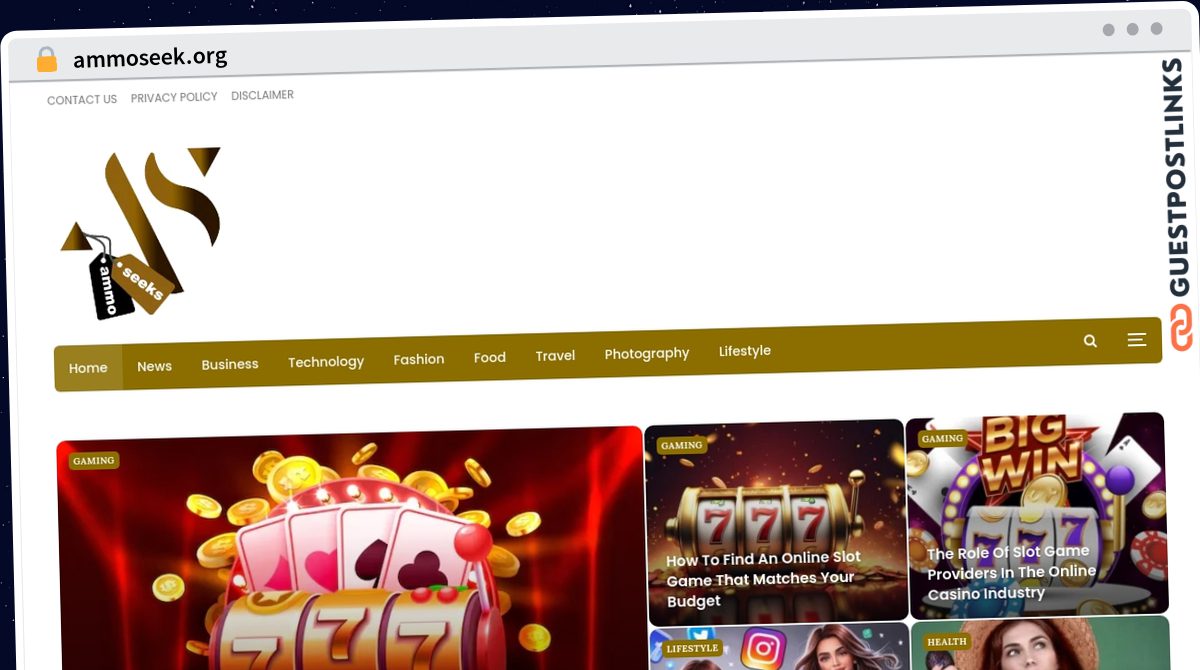Click Gaming tag on the Big Win card
This screenshot has width=1200, height=670.
click(x=942, y=439)
